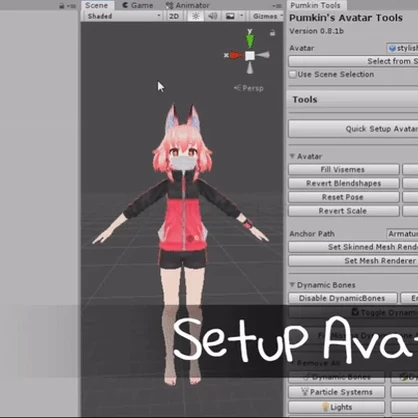The width and height of the screenshot is (418, 418).
Task: Toggle 2D view mode
Action: [174, 16]
